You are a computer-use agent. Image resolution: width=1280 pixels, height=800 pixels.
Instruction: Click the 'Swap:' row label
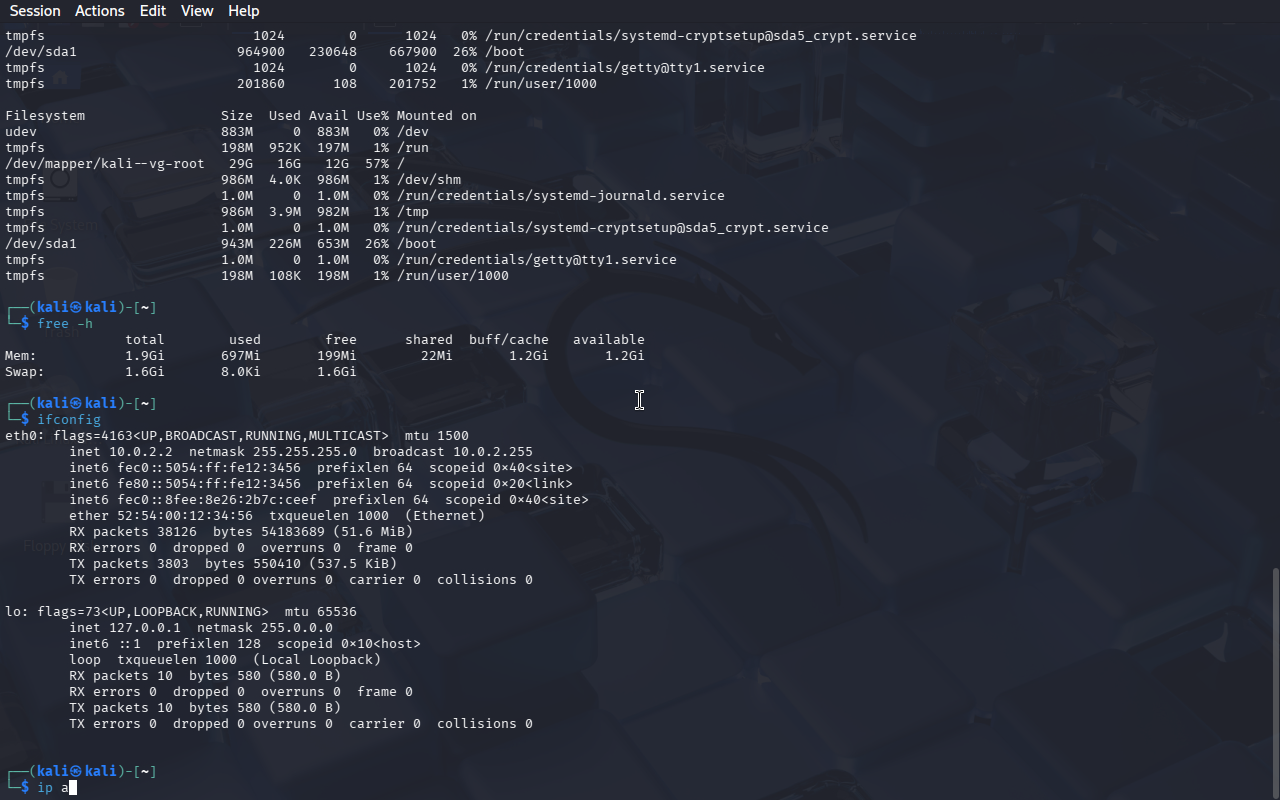click(x=25, y=372)
